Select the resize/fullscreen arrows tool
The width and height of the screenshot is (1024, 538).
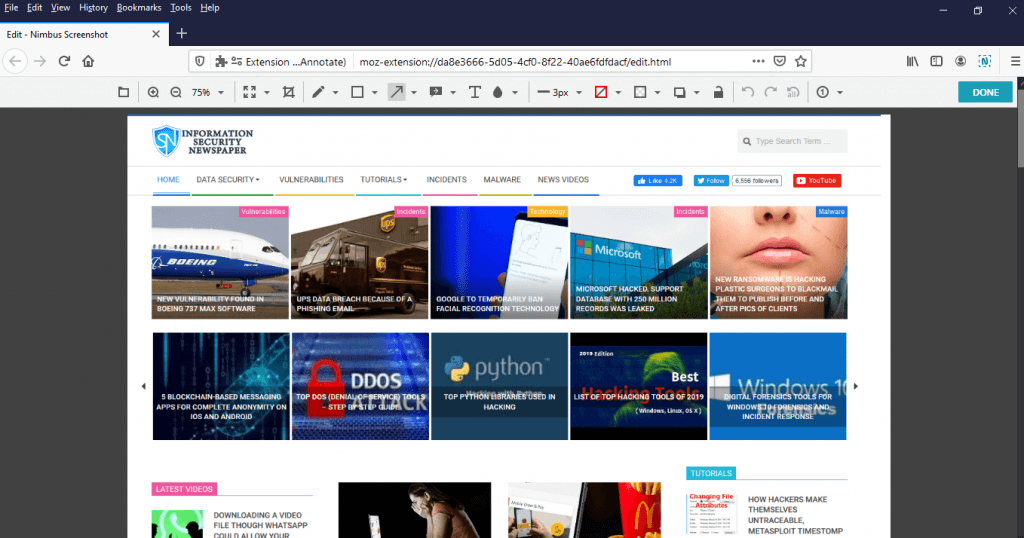click(x=249, y=92)
